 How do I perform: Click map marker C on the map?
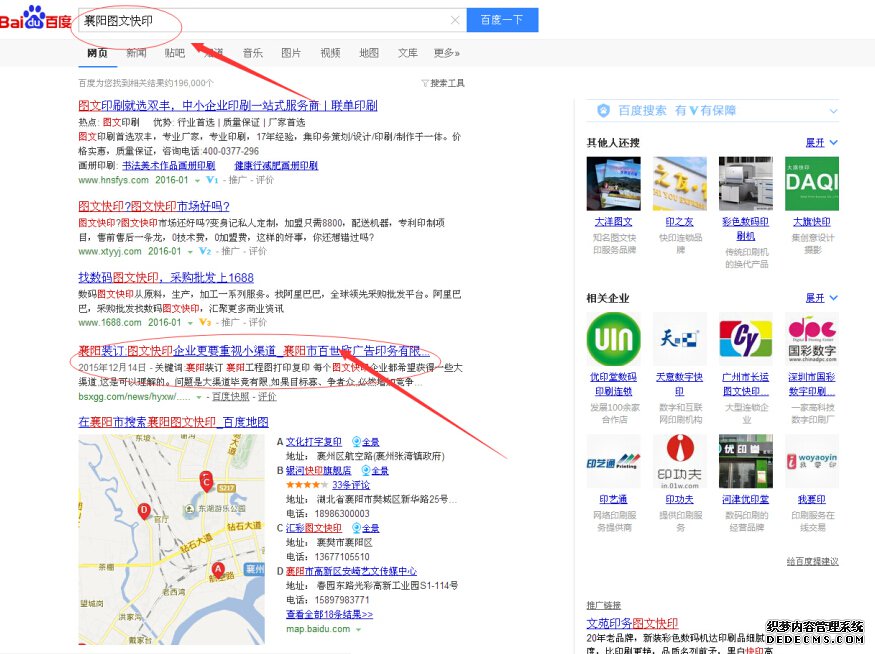[x=206, y=482]
